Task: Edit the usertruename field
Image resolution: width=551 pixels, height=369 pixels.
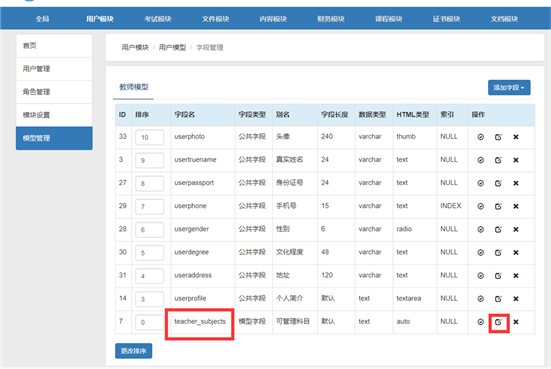Action: (x=498, y=160)
